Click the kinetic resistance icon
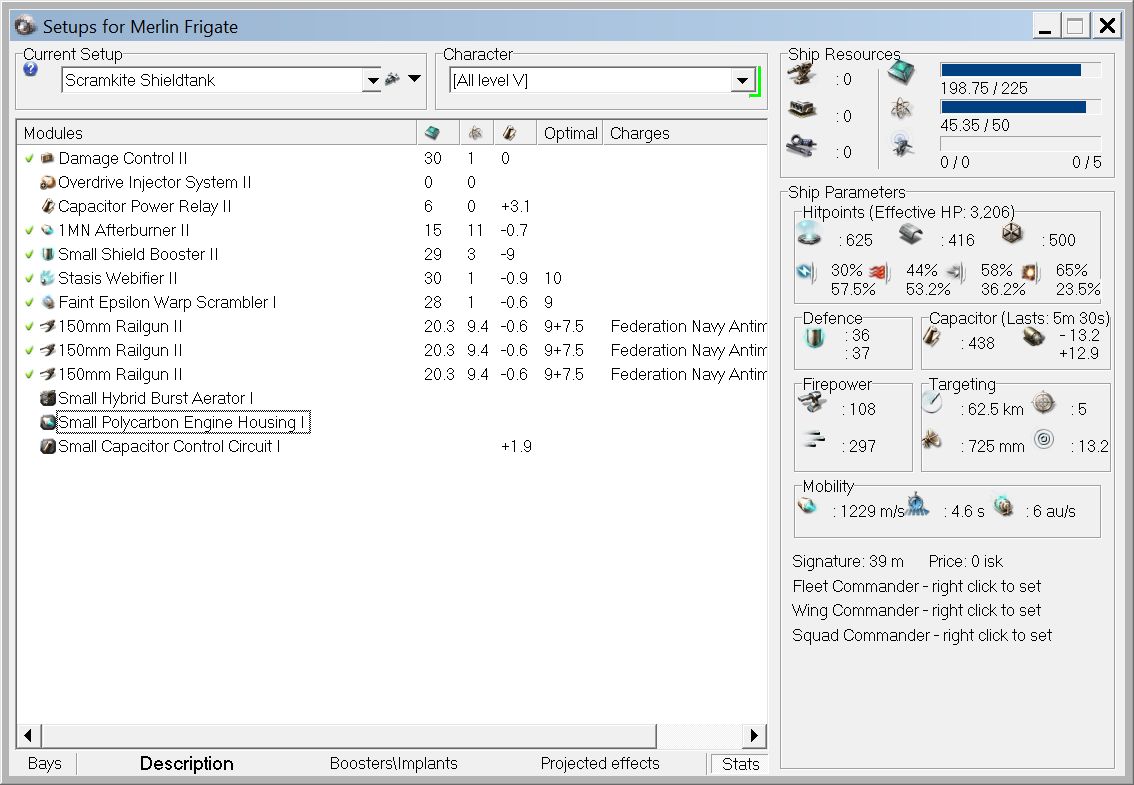 [x=957, y=272]
